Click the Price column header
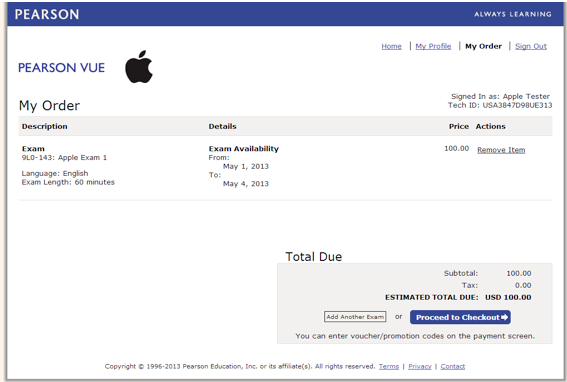This screenshot has height=382, width=567. 459,126
